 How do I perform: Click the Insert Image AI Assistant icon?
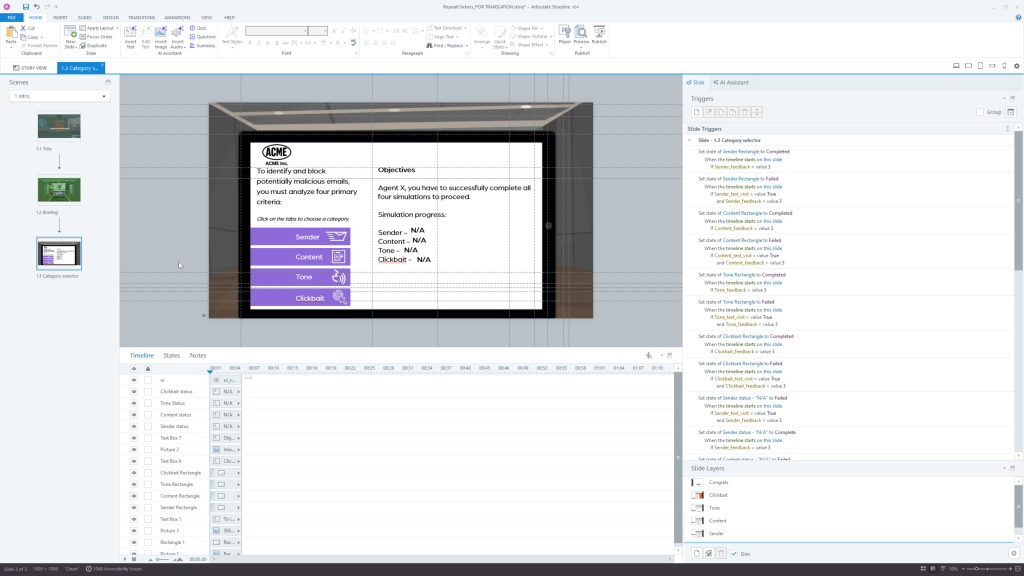[160, 31]
